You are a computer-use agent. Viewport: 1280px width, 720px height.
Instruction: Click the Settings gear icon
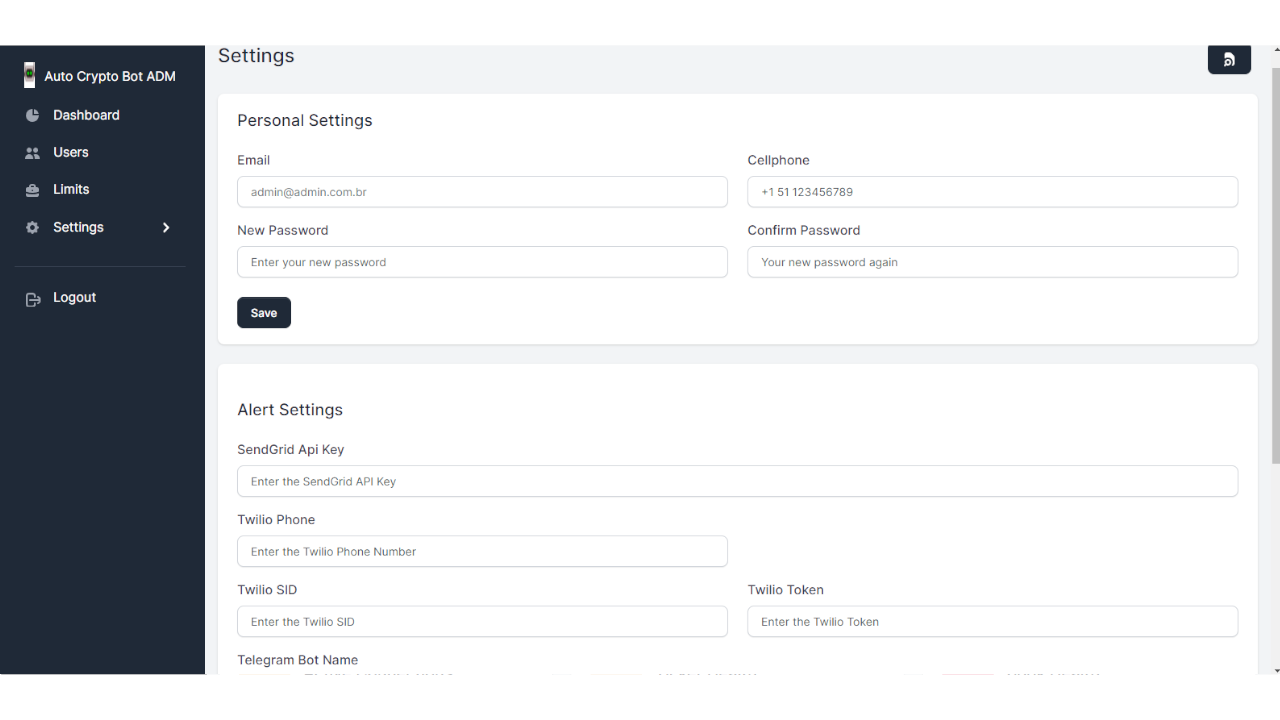point(32,228)
